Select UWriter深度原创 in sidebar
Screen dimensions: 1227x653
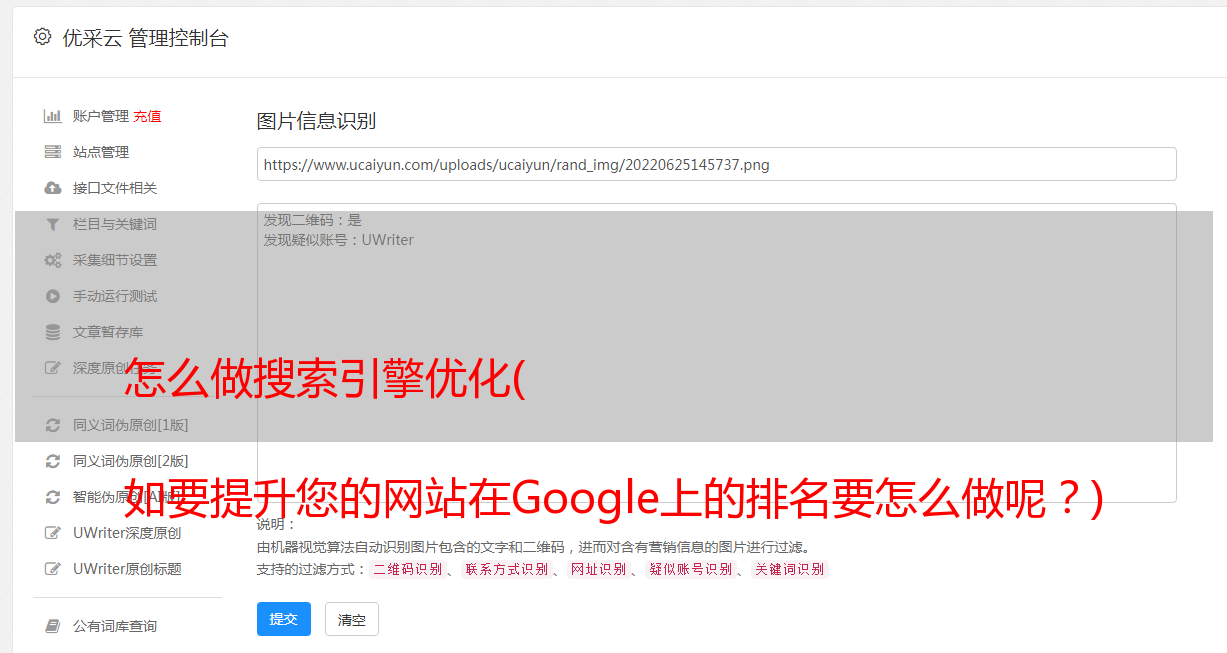(127, 533)
